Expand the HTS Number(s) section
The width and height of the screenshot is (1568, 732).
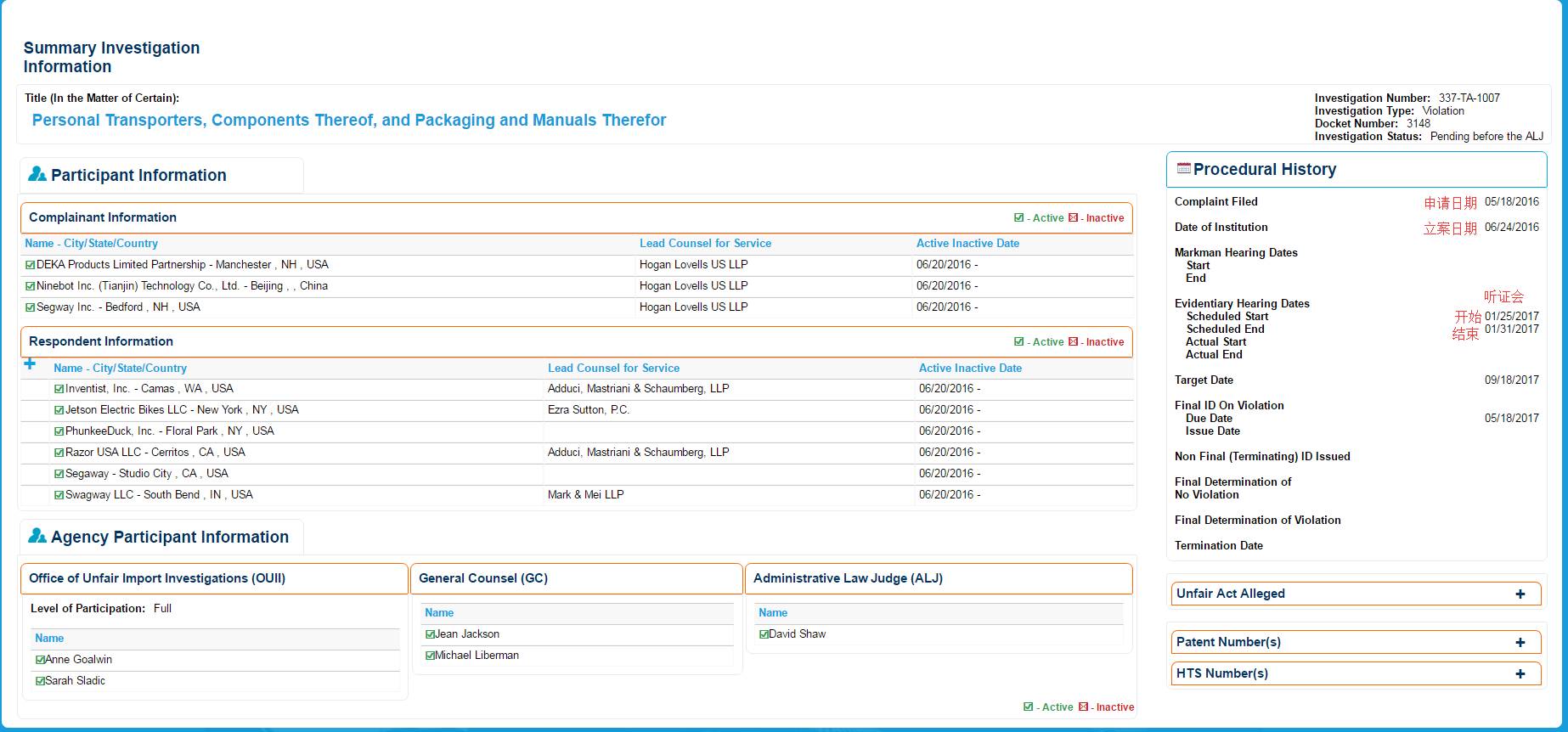click(1520, 674)
